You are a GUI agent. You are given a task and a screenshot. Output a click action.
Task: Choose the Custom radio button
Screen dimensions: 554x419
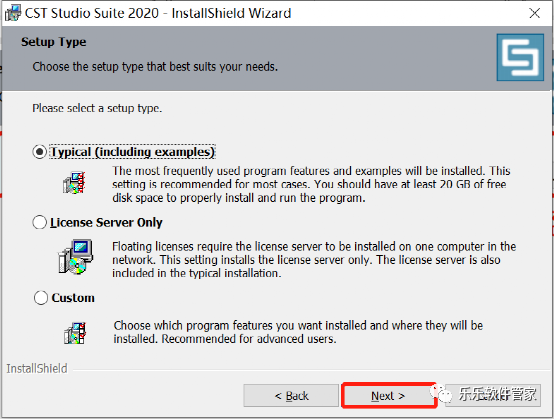click(x=41, y=297)
